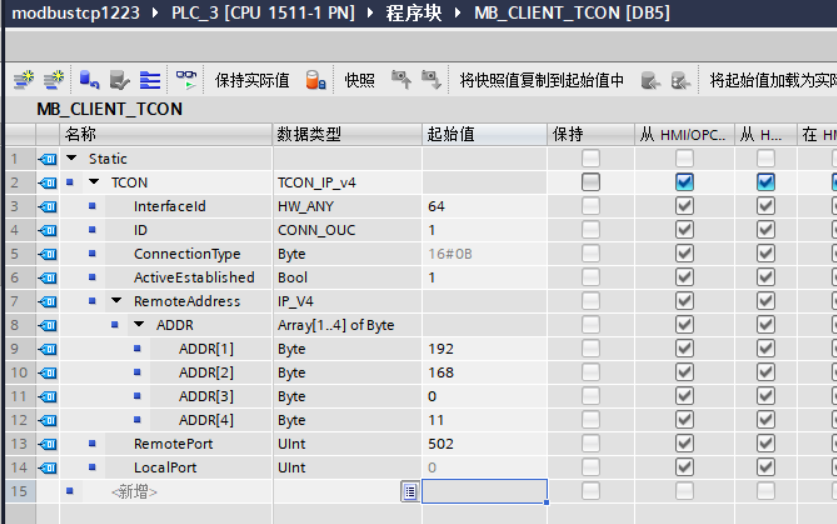Collapse the TCON structure node

click(x=94, y=182)
